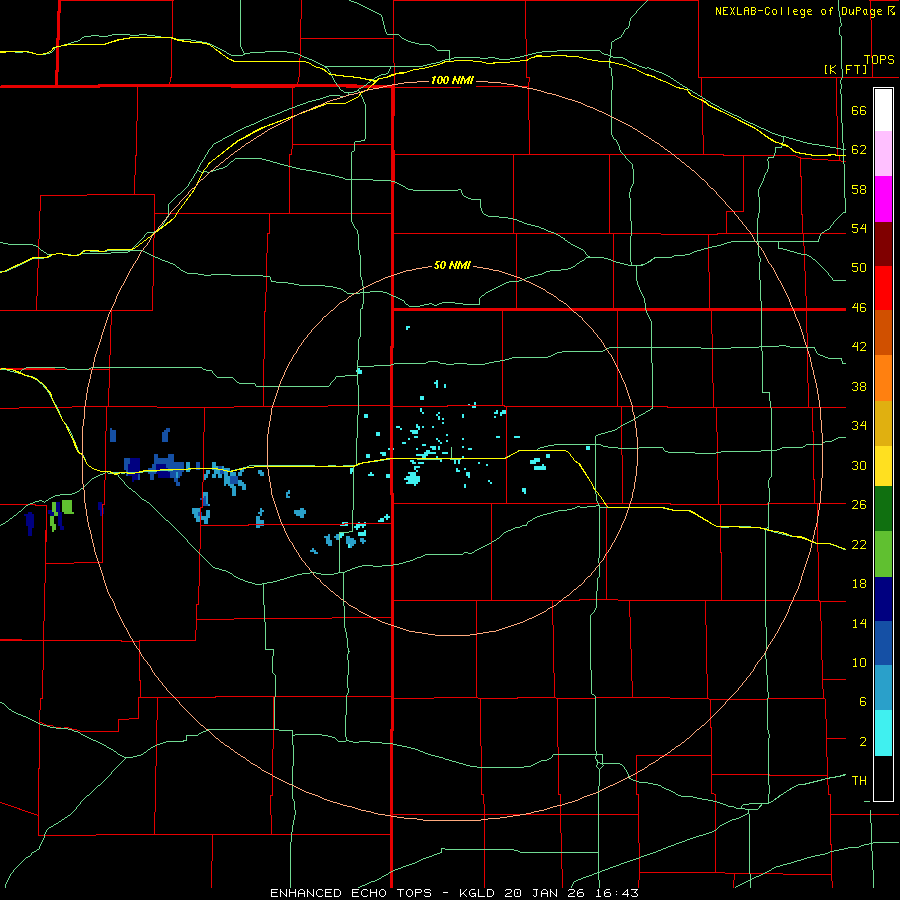Click the 66 legend label
This screenshot has height=900, width=900.
859,111
